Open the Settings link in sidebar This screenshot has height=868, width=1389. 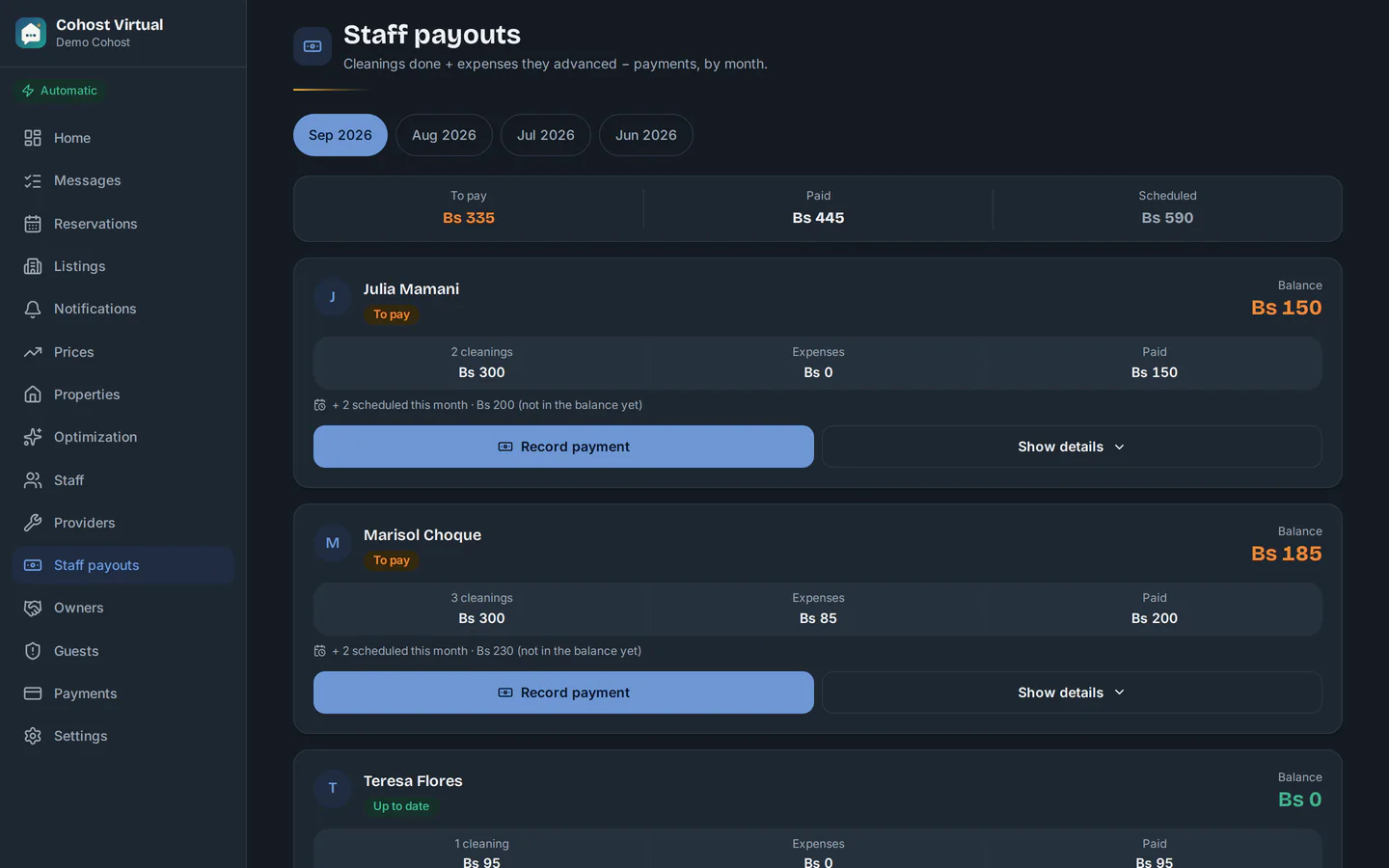123,736
